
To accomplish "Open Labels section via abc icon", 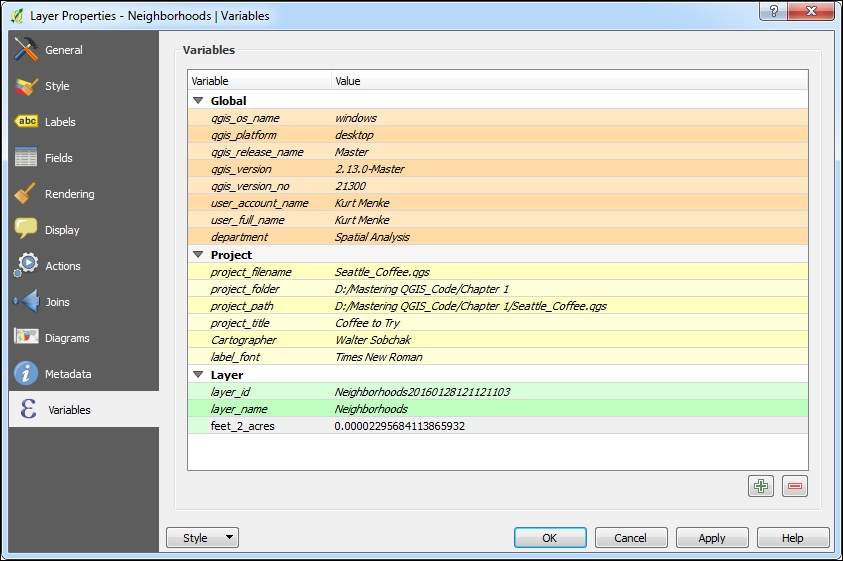I will click(27, 122).
